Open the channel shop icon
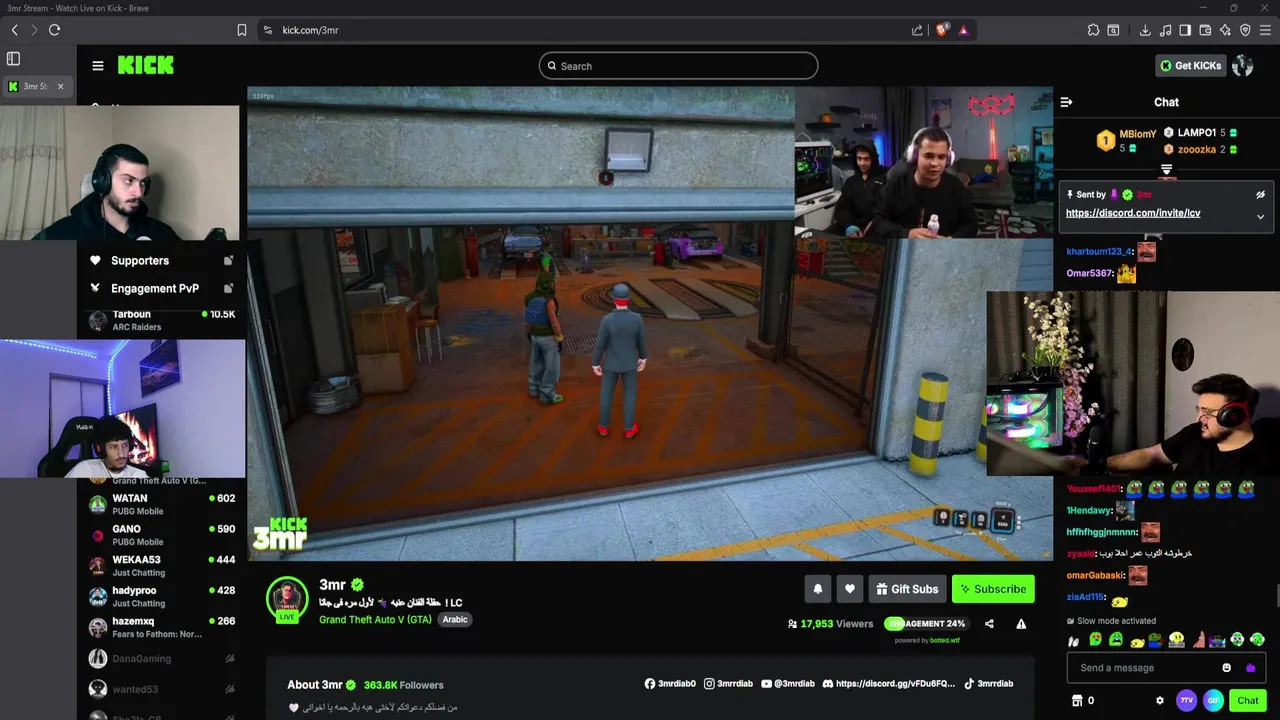The height and width of the screenshot is (720, 1280). [1077, 701]
